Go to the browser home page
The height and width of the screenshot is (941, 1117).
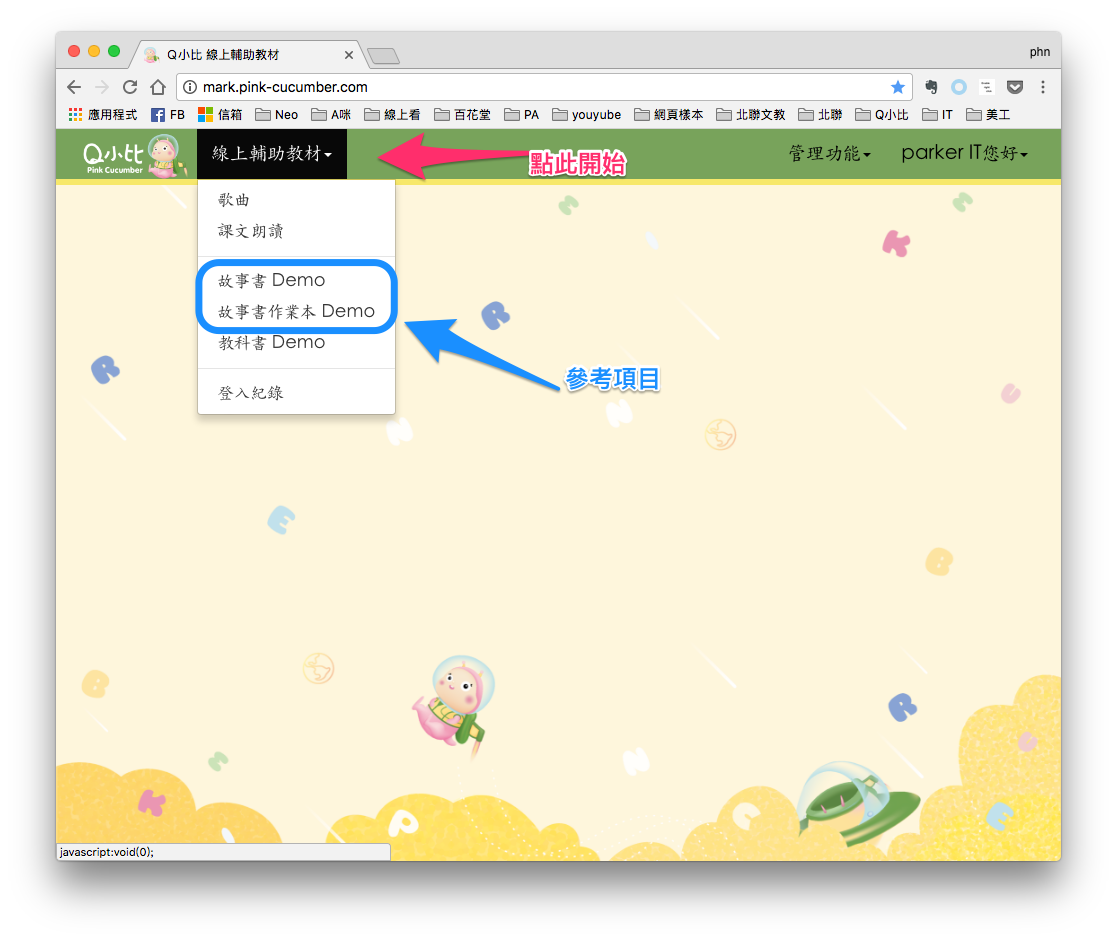[158, 87]
